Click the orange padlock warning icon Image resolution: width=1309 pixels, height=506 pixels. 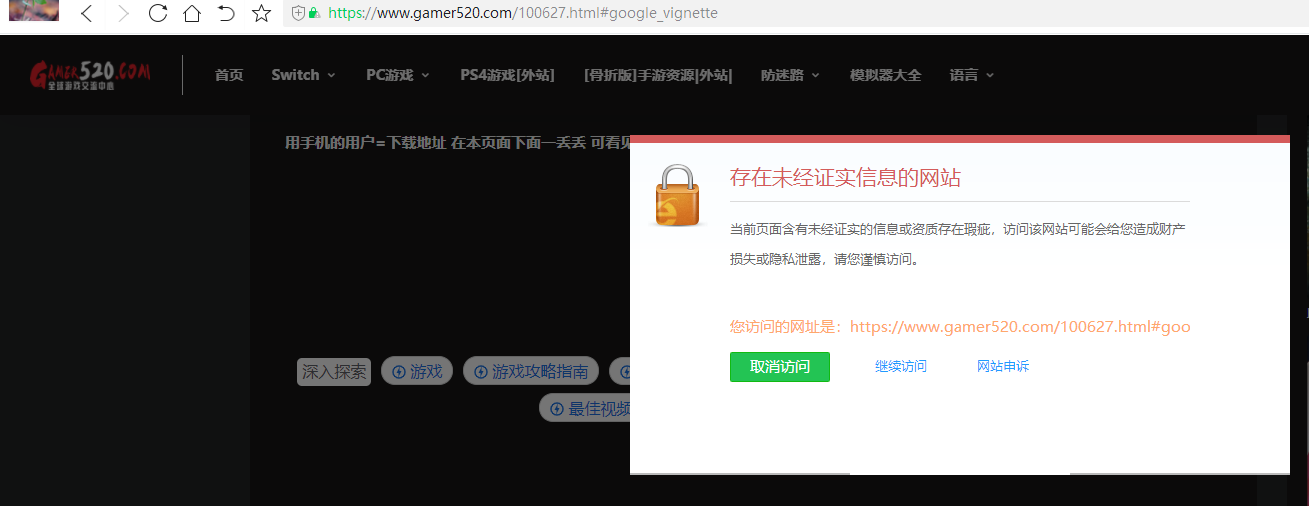[x=677, y=195]
